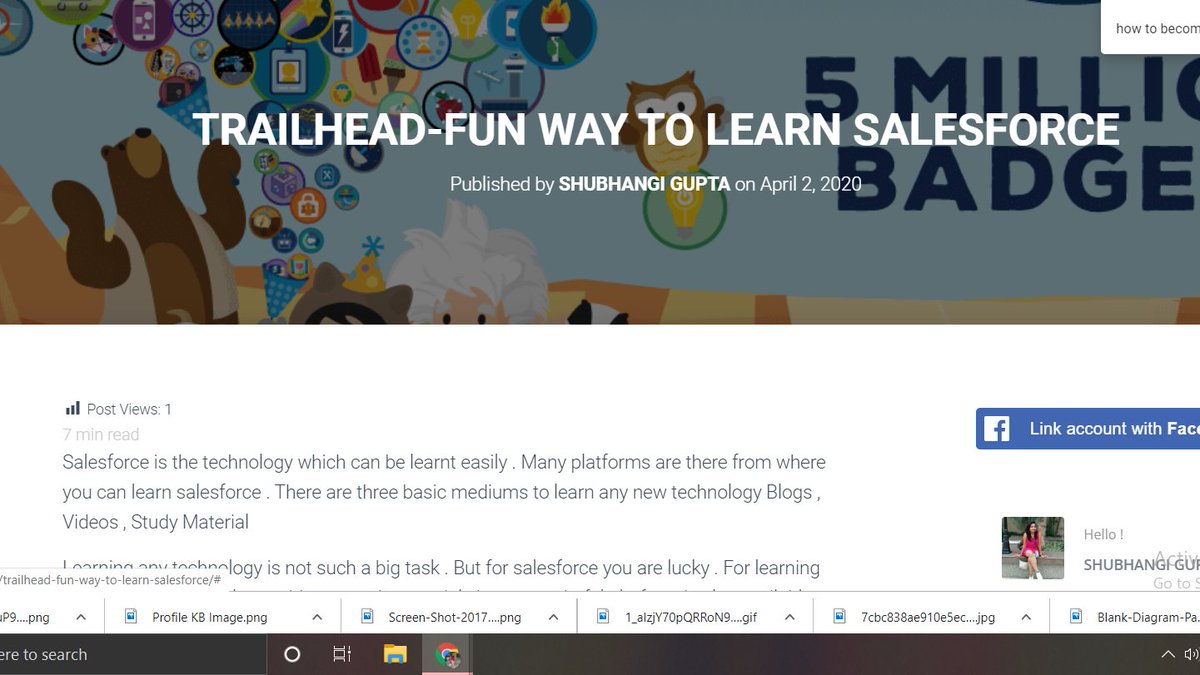Expand options for the first png download
The width and height of the screenshot is (1200, 675).
click(x=81, y=617)
